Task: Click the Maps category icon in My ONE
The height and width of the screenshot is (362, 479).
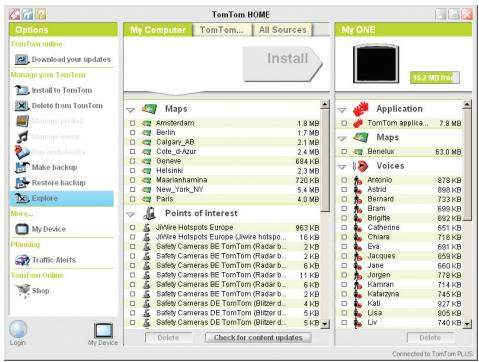Action: pyautogui.click(x=361, y=137)
